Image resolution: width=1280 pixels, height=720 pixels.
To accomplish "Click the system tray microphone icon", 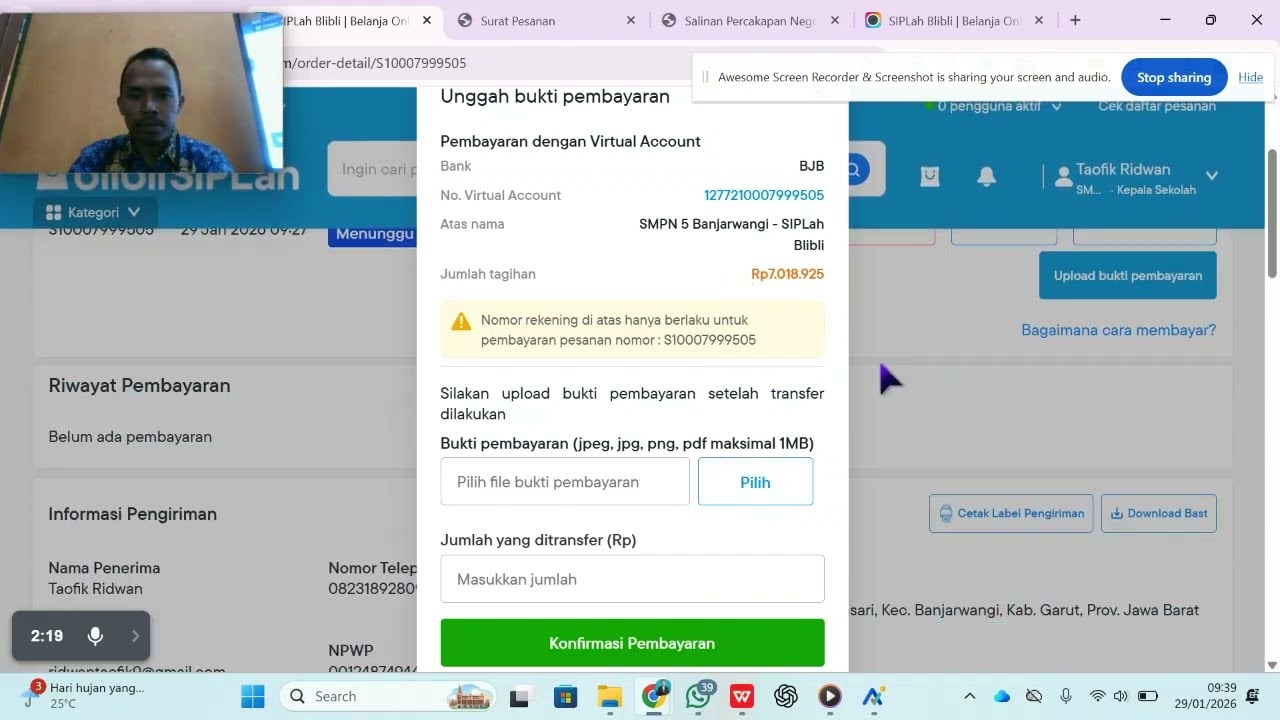I will point(1066,696).
